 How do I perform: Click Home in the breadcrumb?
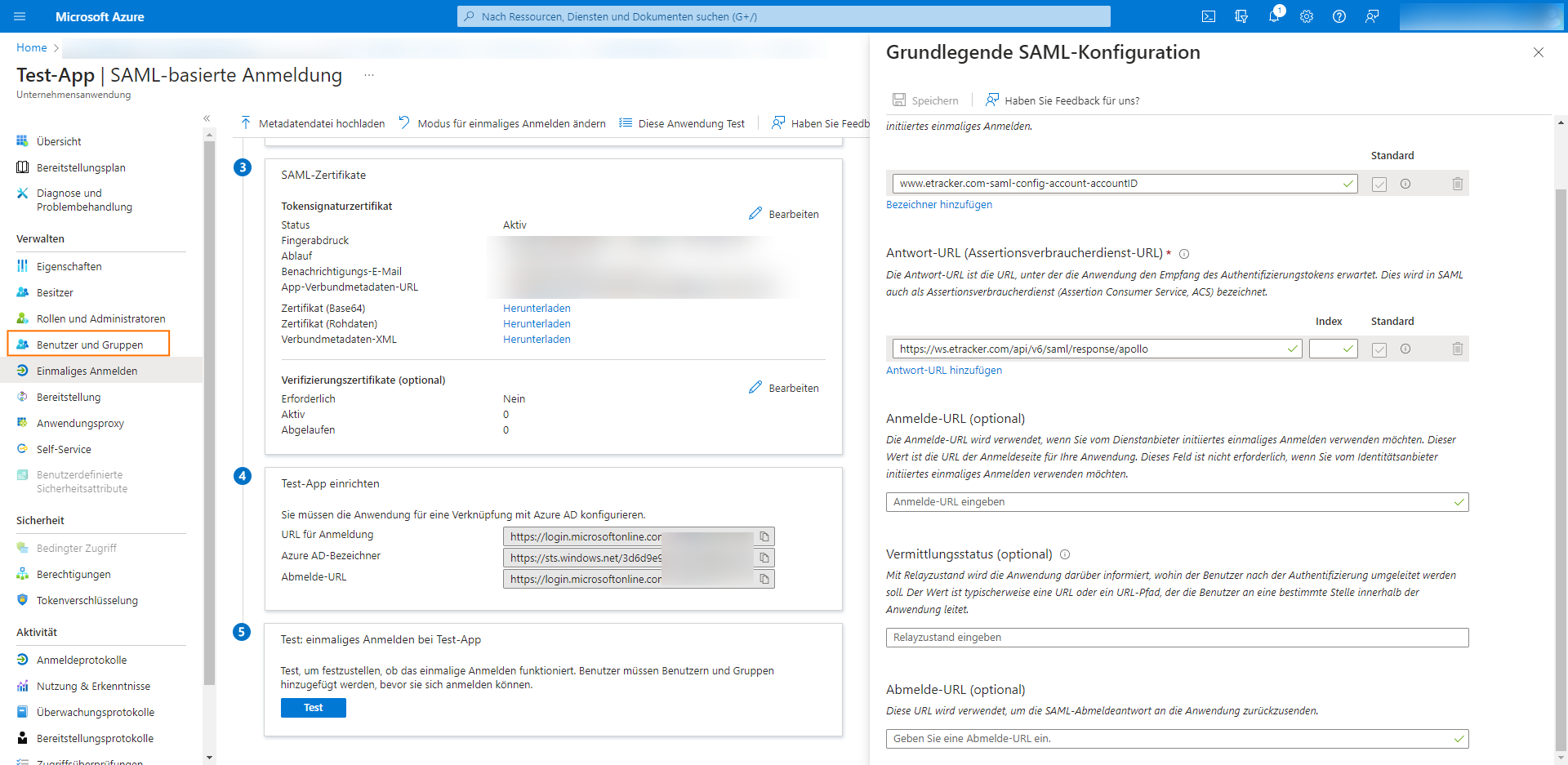tap(32, 48)
